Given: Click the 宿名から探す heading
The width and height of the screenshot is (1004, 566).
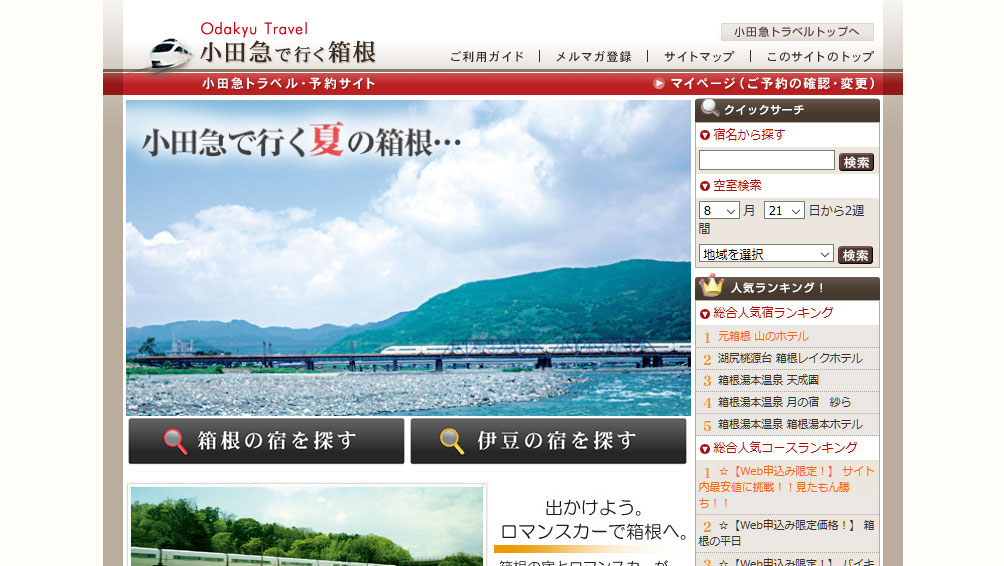Looking at the screenshot, I should pos(749,135).
